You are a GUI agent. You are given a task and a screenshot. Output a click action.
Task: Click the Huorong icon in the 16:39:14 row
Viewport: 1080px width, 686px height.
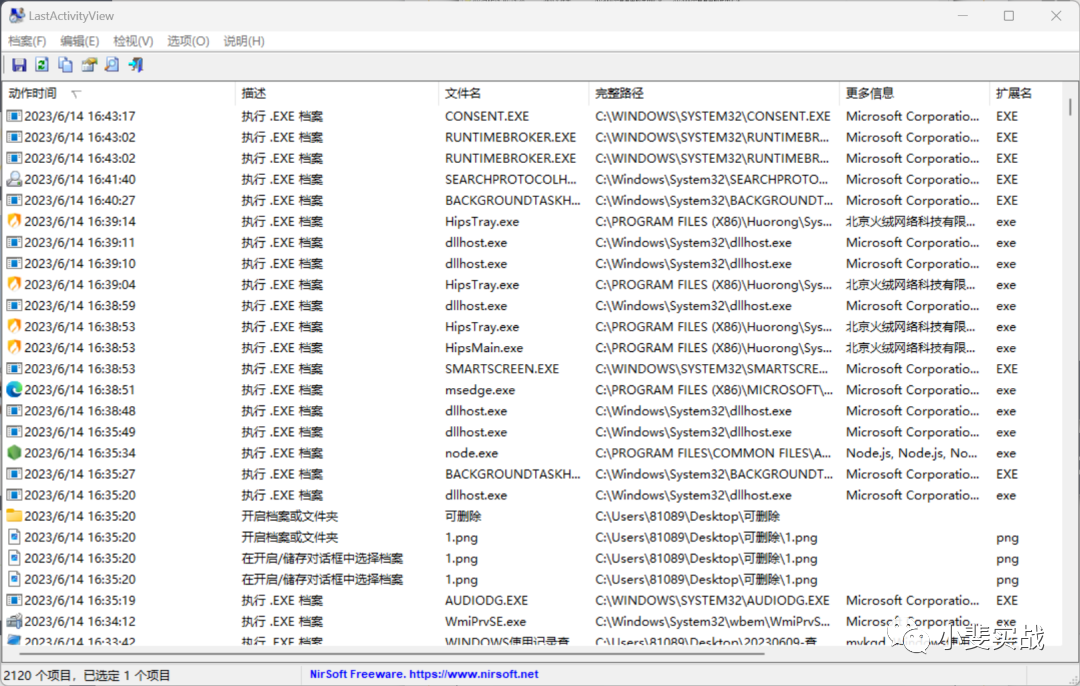pyautogui.click(x=14, y=221)
